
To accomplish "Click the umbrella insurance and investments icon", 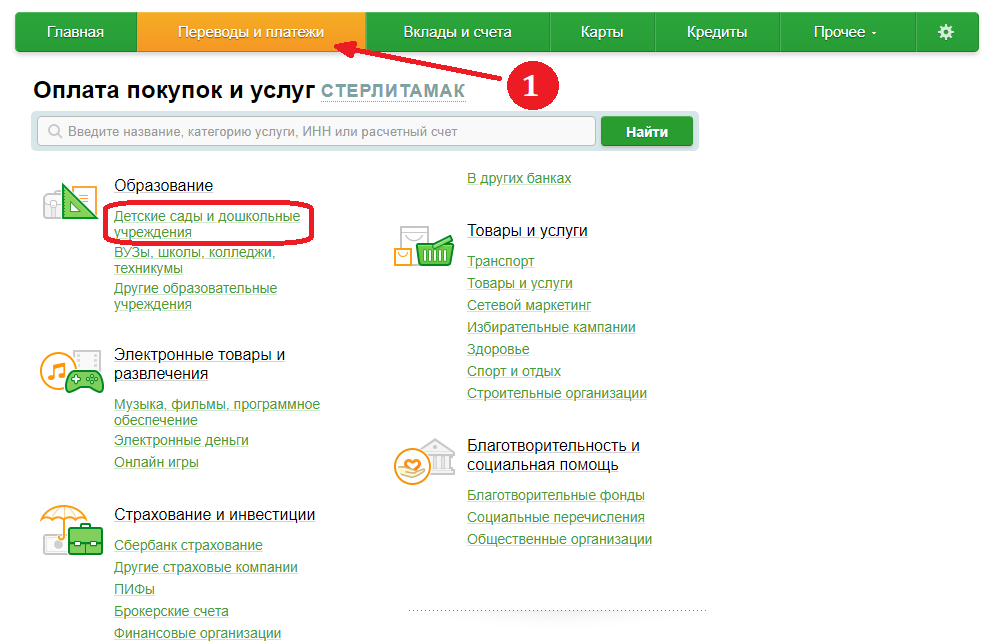I will click(x=71, y=530).
